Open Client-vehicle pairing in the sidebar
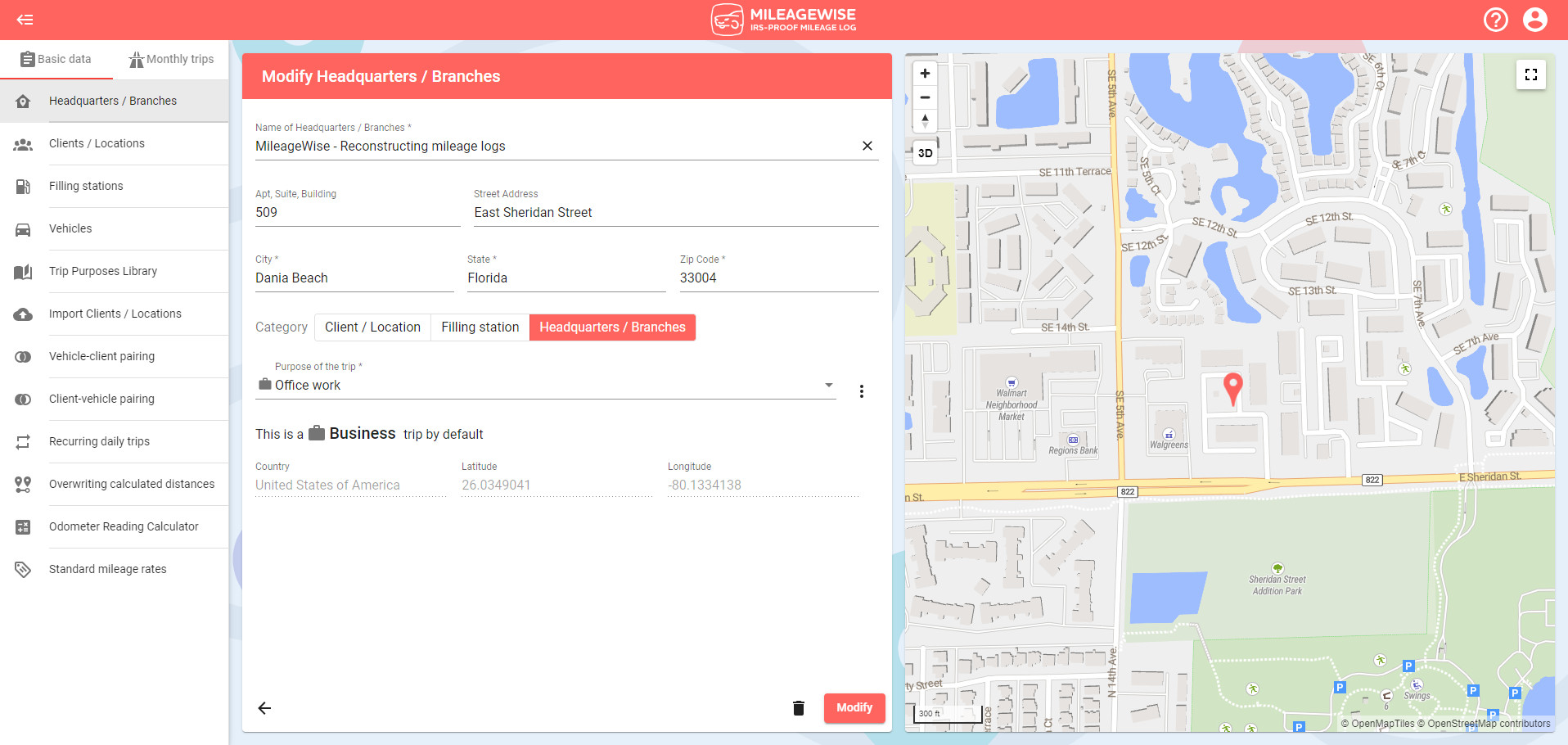This screenshot has height=745, width=1568. click(114, 400)
